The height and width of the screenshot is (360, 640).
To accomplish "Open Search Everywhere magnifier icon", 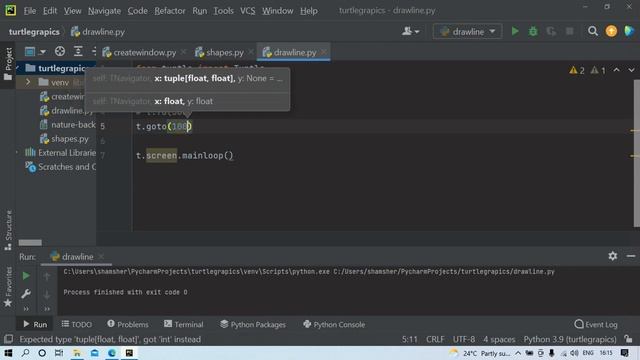I will 593,31.
